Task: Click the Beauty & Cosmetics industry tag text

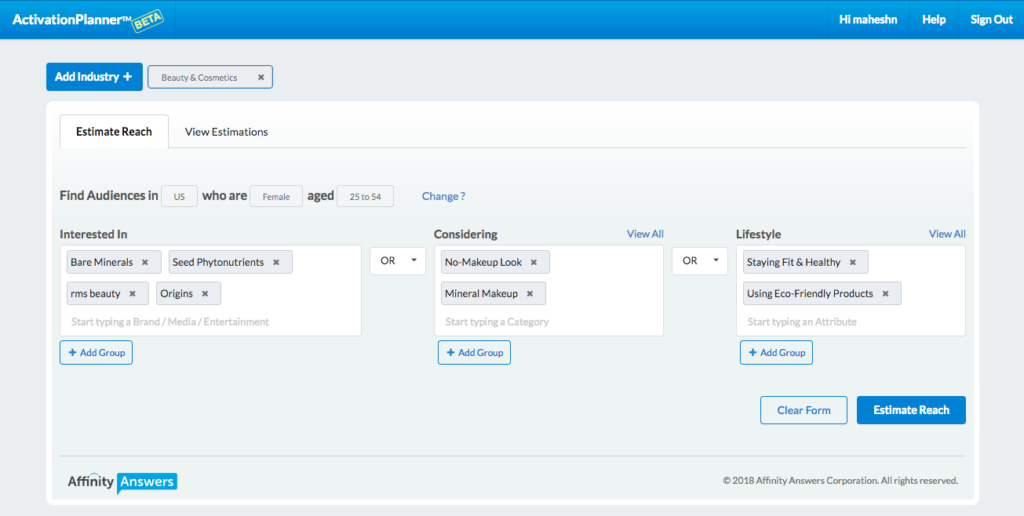Action: pyautogui.click(x=199, y=77)
